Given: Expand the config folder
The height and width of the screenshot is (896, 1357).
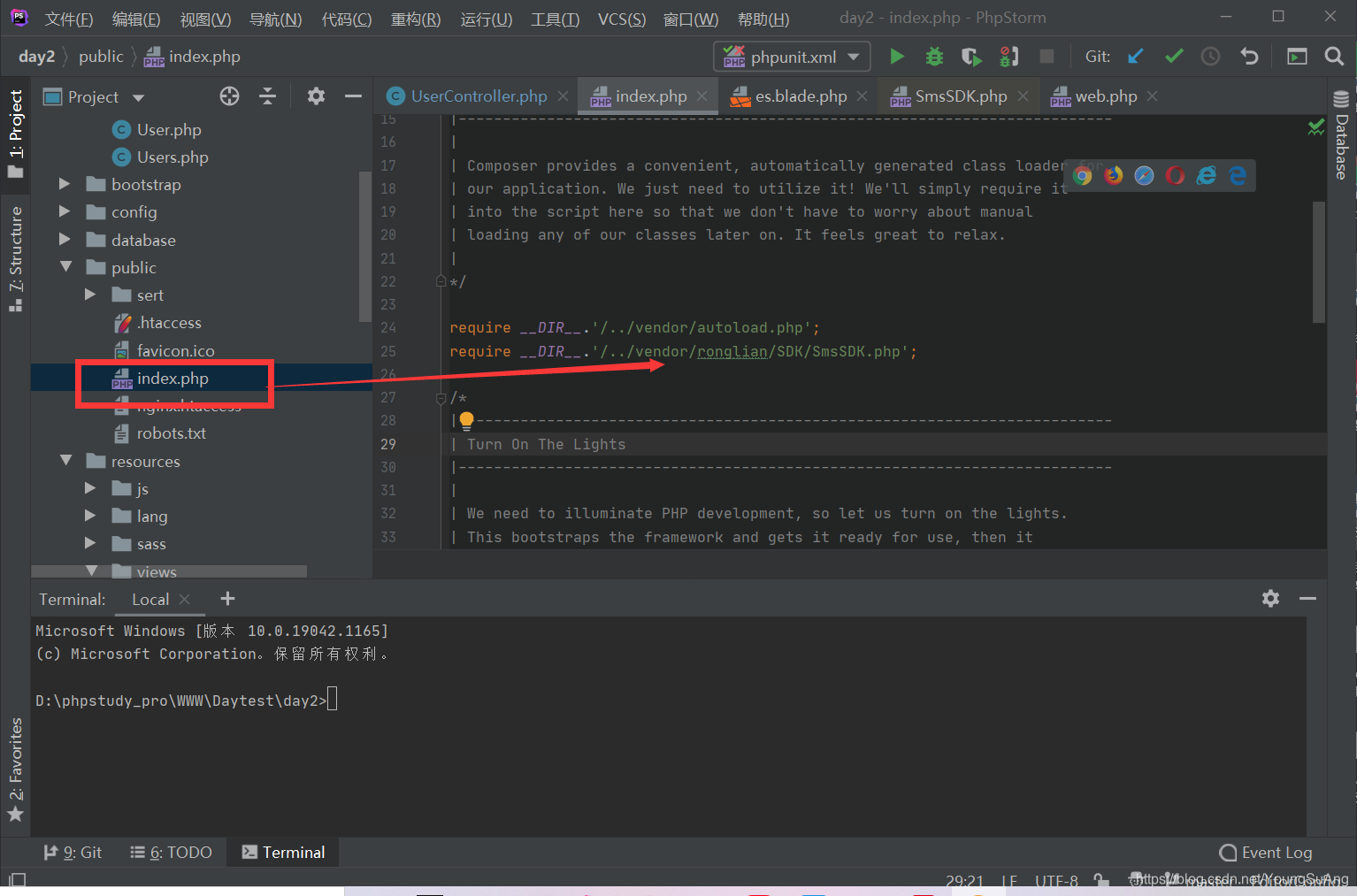Looking at the screenshot, I should (x=65, y=211).
